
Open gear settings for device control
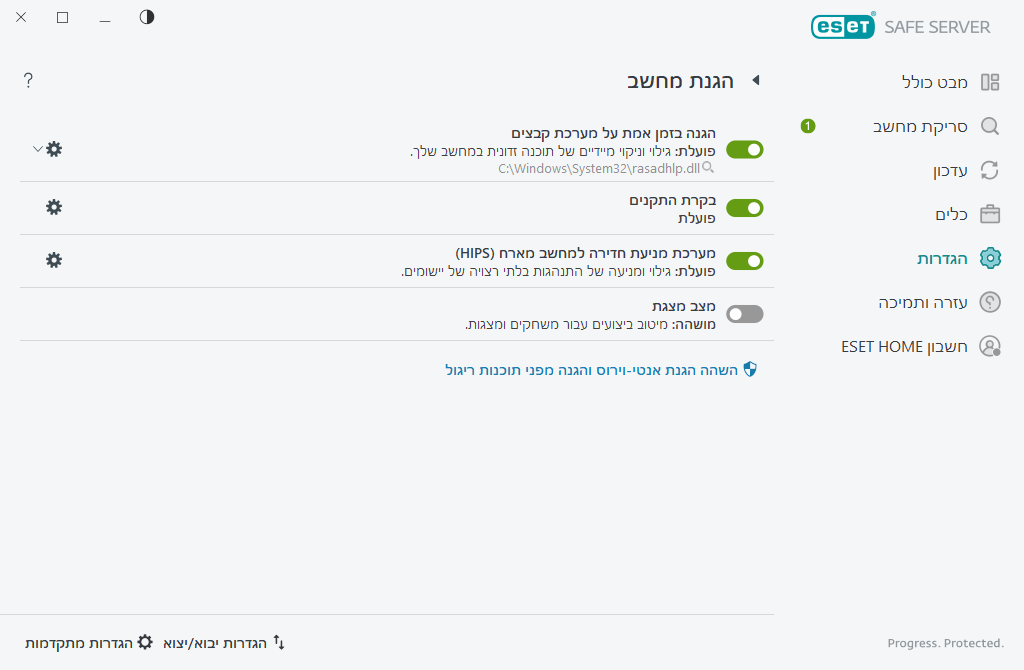pyautogui.click(x=54, y=207)
